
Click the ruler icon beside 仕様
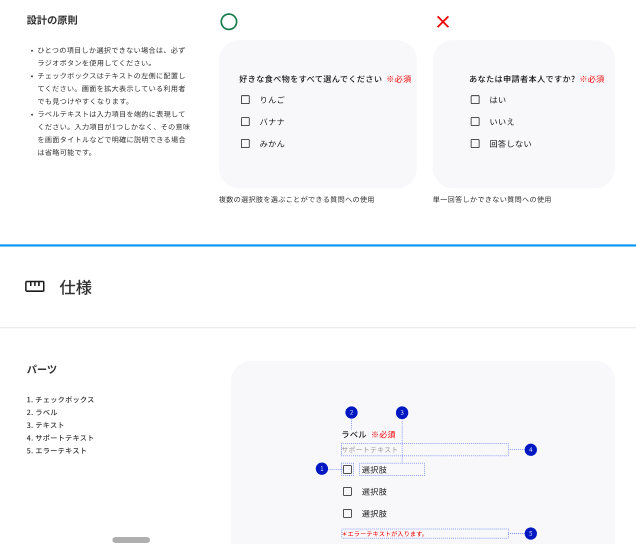(34, 286)
